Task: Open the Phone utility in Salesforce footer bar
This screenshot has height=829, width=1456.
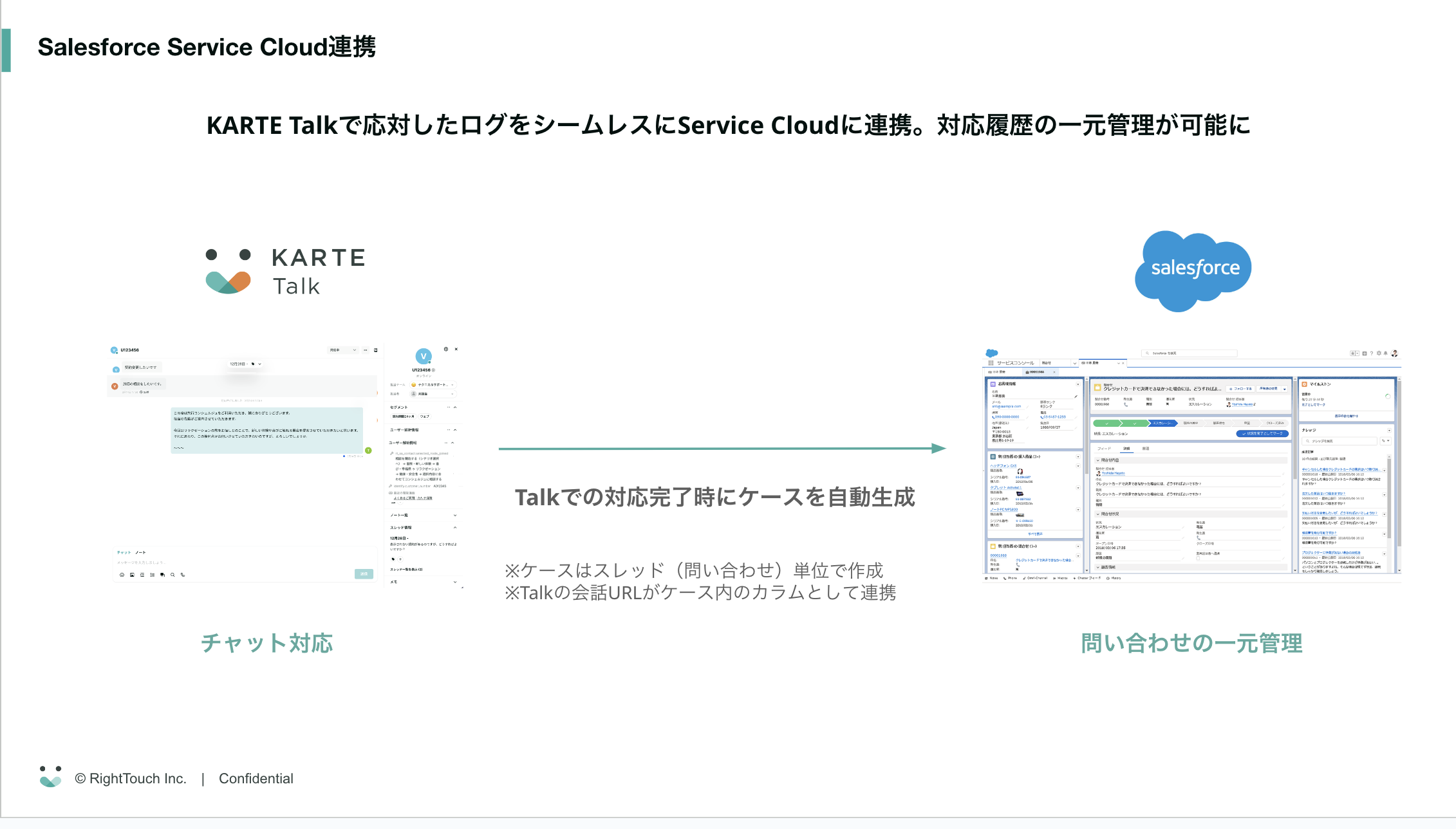Action: tap(1011, 578)
